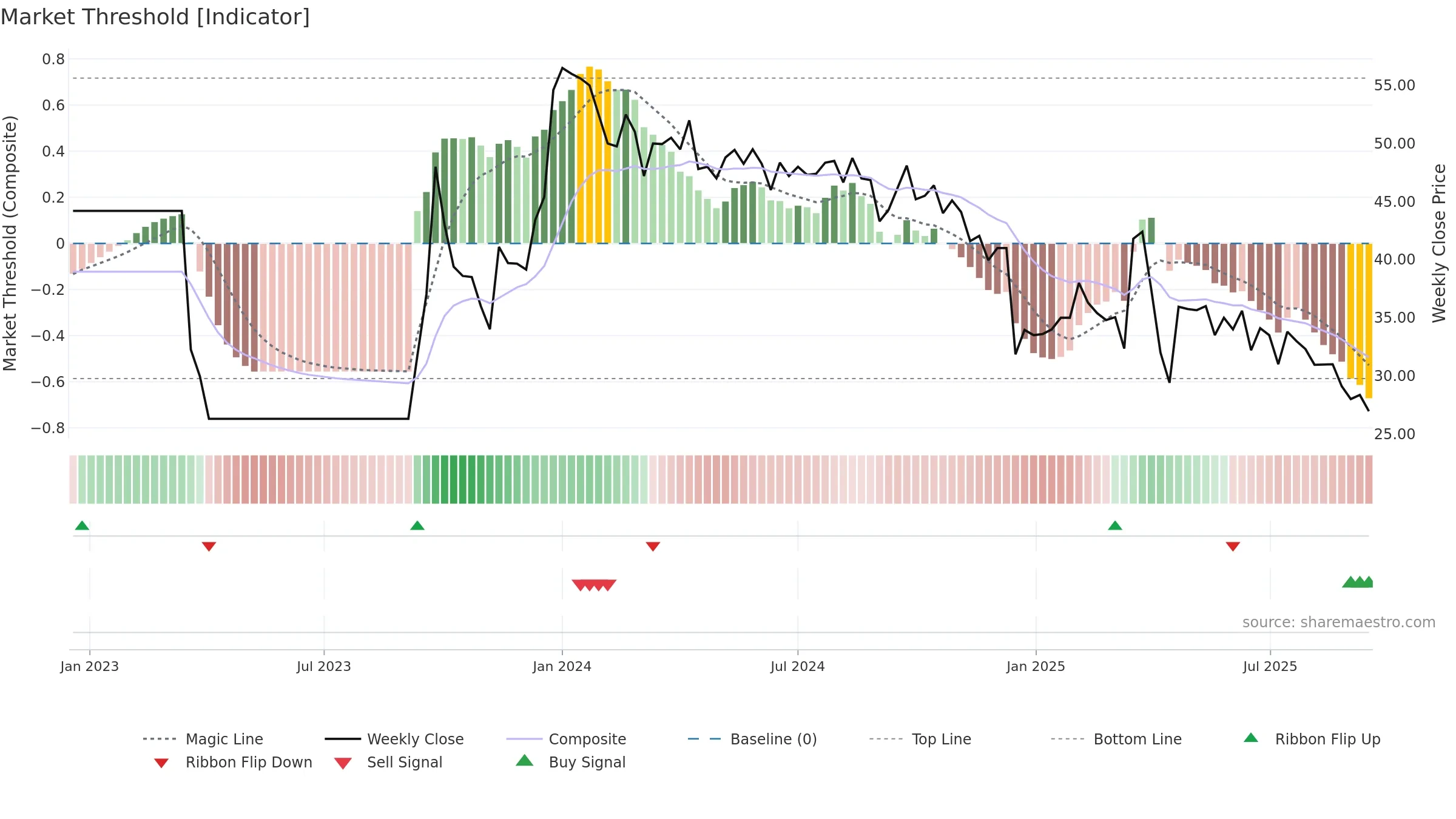Screen dimensions: 1456x819
Task: Click the Jul 2025 axis label
Action: pos(1270,666)
